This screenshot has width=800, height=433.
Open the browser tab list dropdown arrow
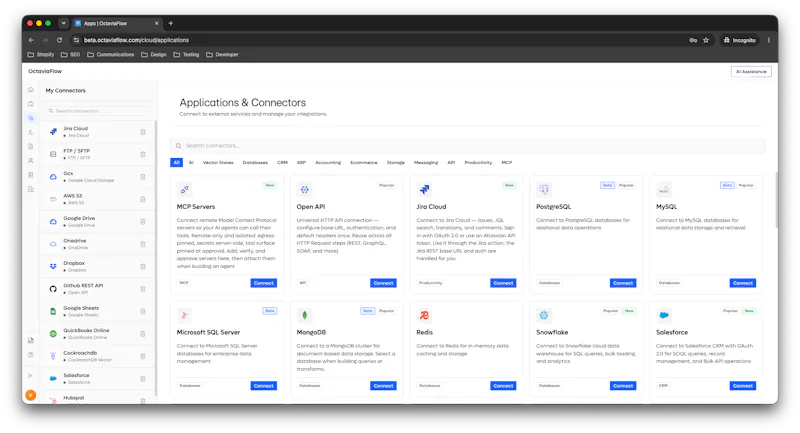(x=63, y=23)
